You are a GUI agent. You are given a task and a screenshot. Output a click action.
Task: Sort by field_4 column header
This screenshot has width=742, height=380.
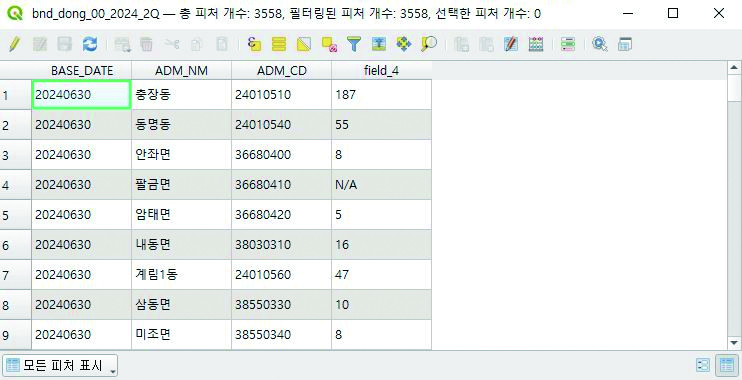[381, 71]
